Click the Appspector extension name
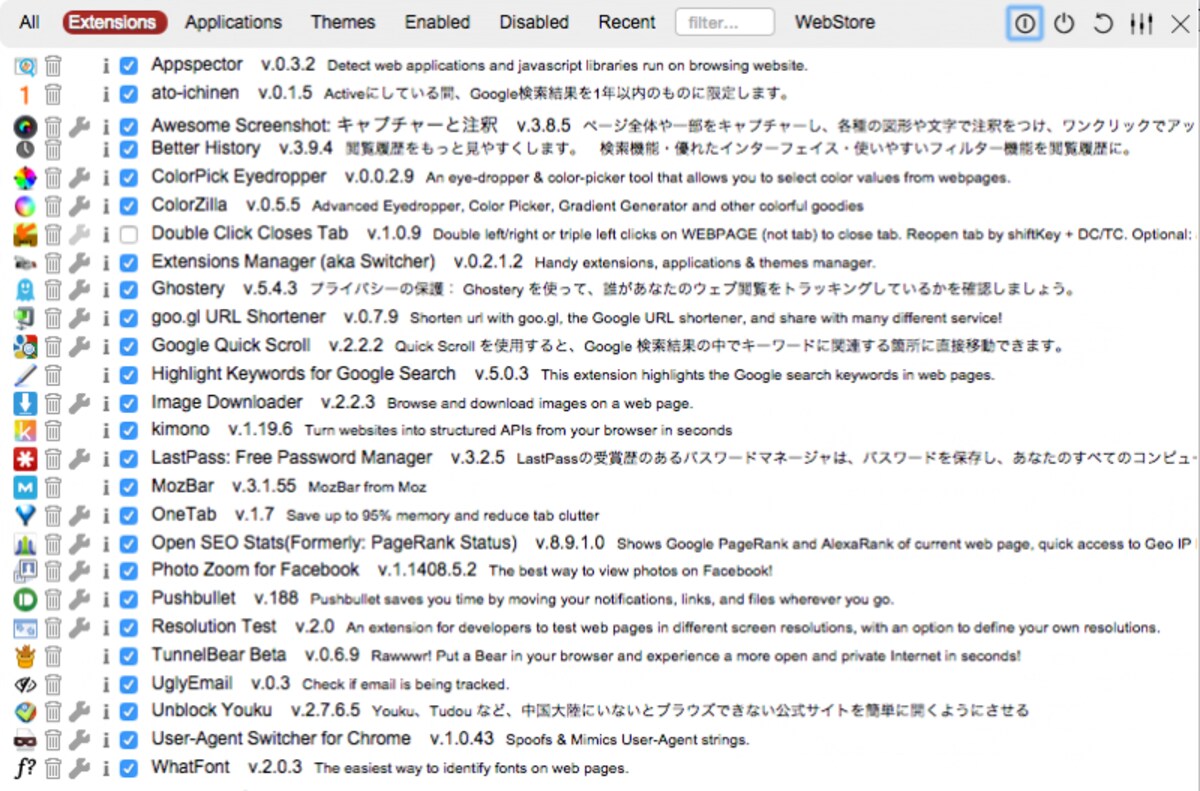 click(197, 65)
